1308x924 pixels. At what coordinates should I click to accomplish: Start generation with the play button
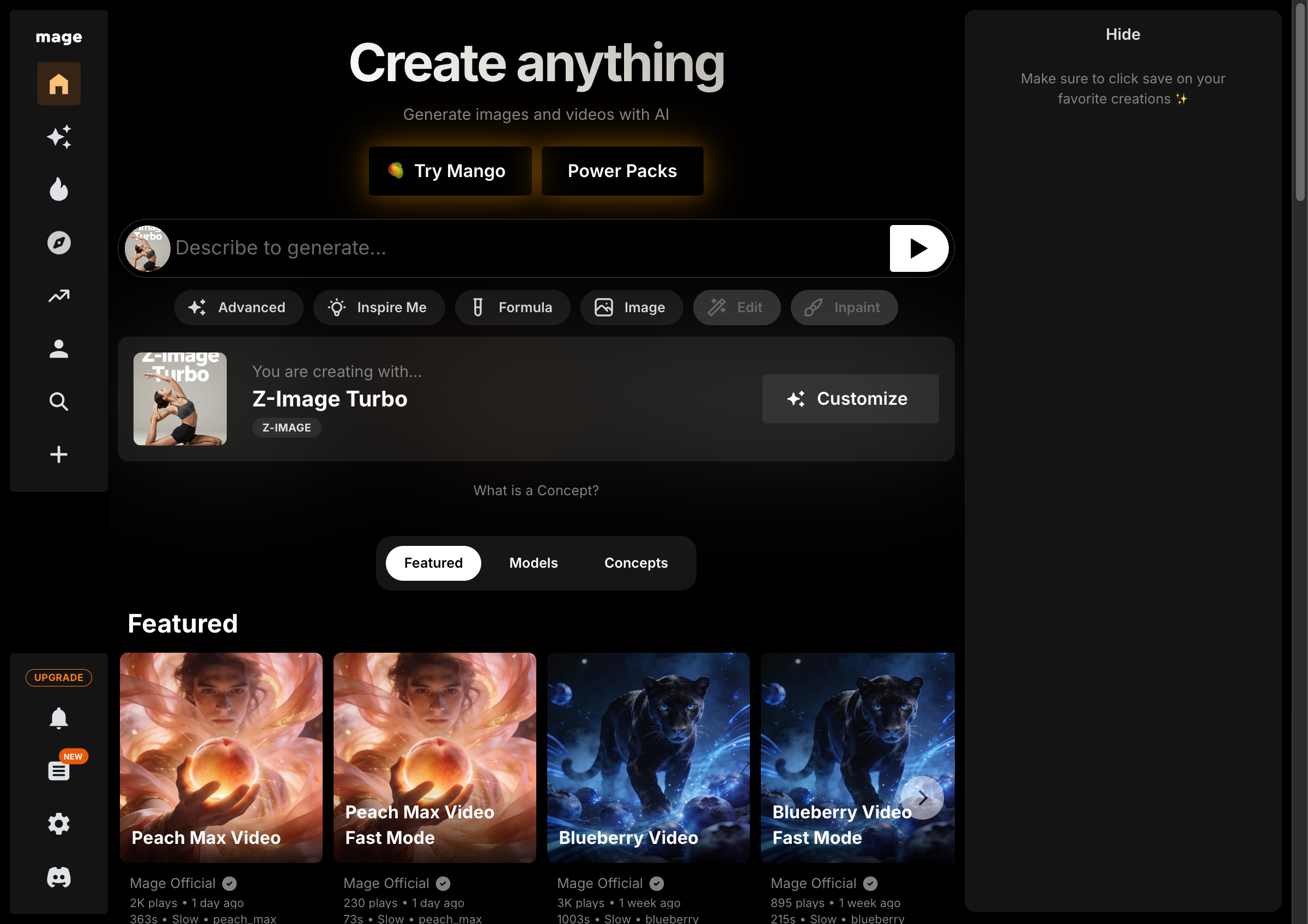tap(918, 248)
